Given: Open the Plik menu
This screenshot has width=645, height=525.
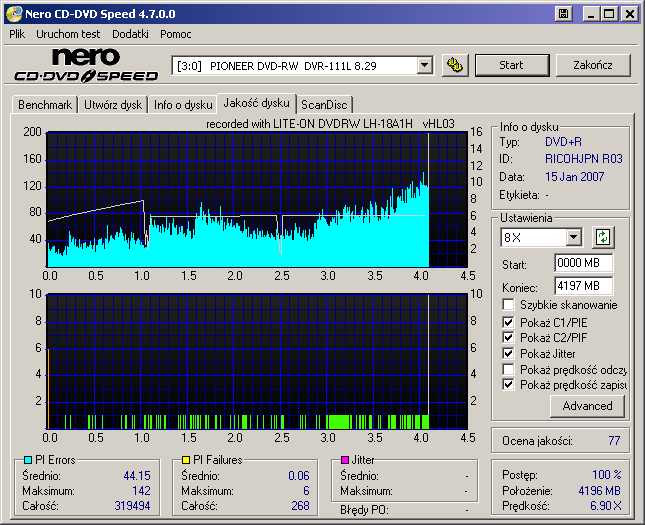Looking at the screenshot, I should [17, 34].
